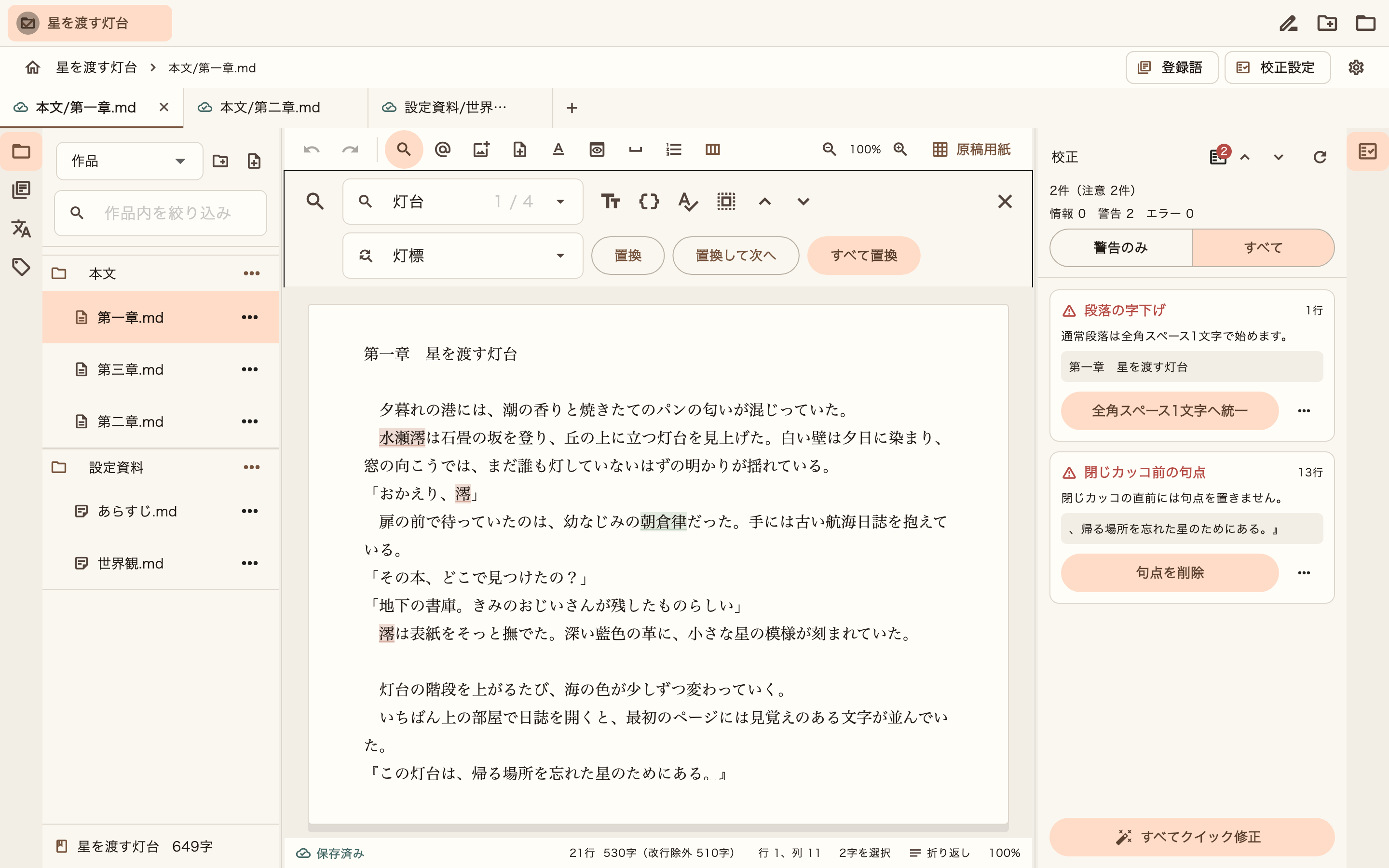Close the 本文/第一章.md tab
The width and height of the screenshot is (1389, 868).
click(x=164, y=108)
